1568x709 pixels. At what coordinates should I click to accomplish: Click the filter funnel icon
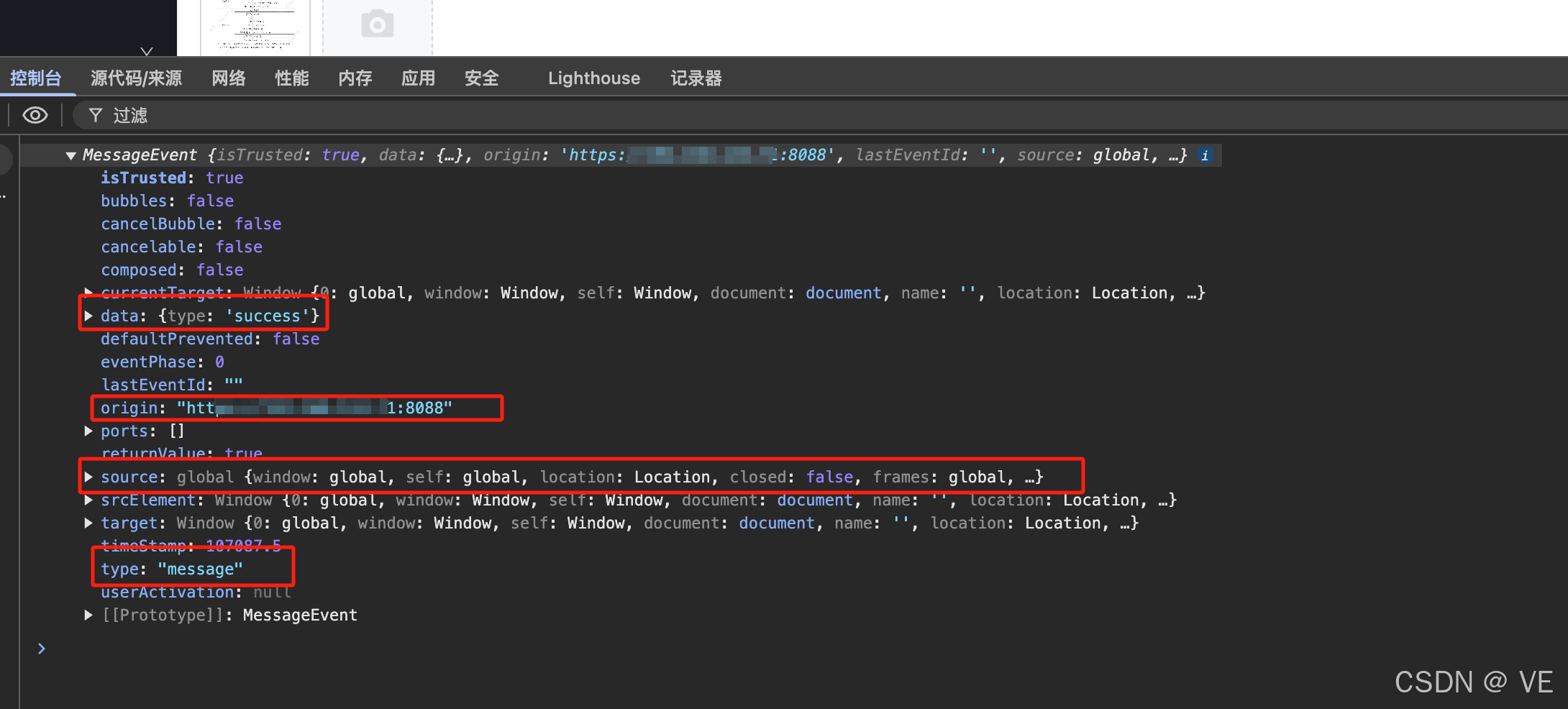pyautogui.click(x=95, y=115)
